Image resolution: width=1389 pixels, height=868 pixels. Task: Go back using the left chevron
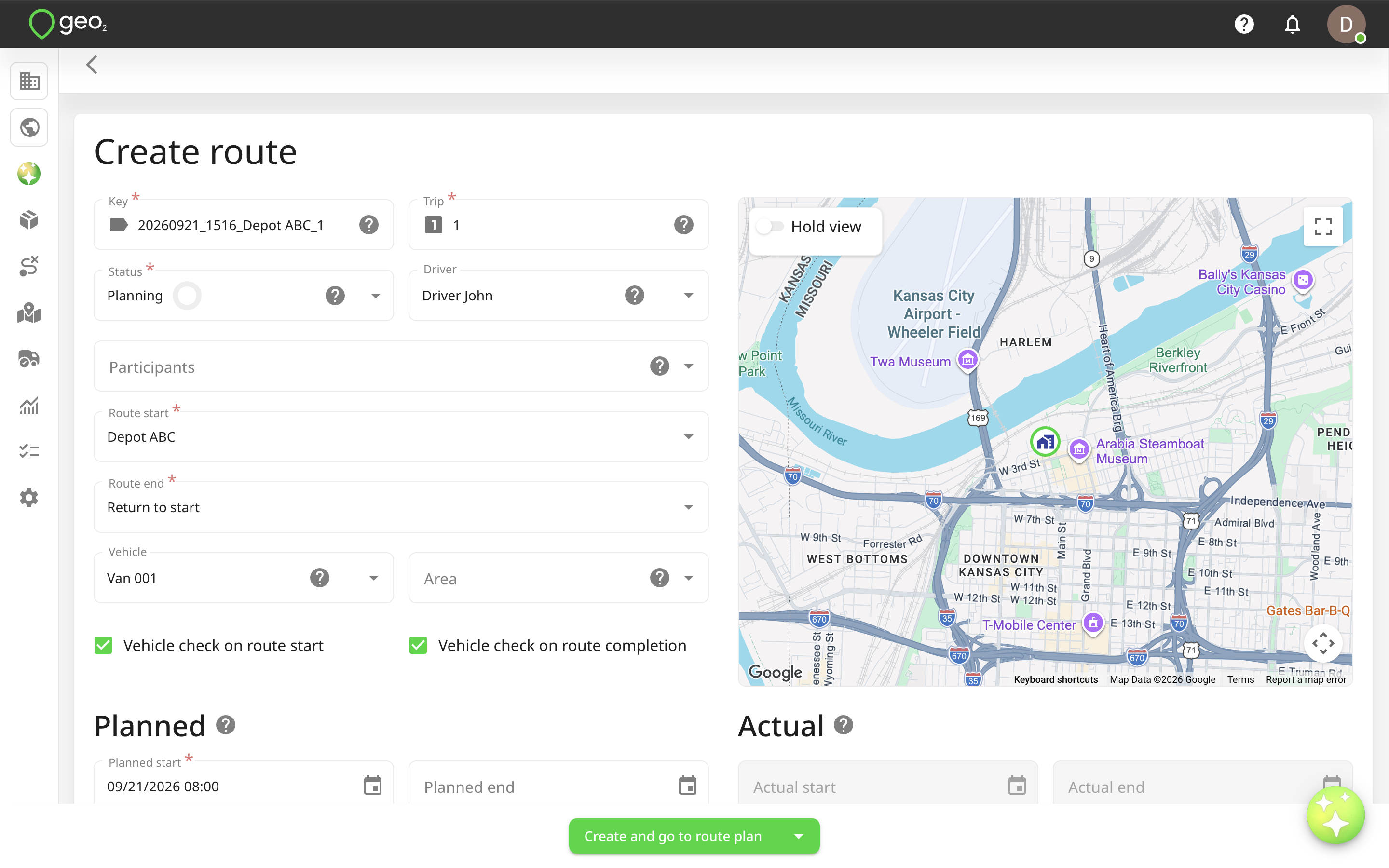pos(92,64)
